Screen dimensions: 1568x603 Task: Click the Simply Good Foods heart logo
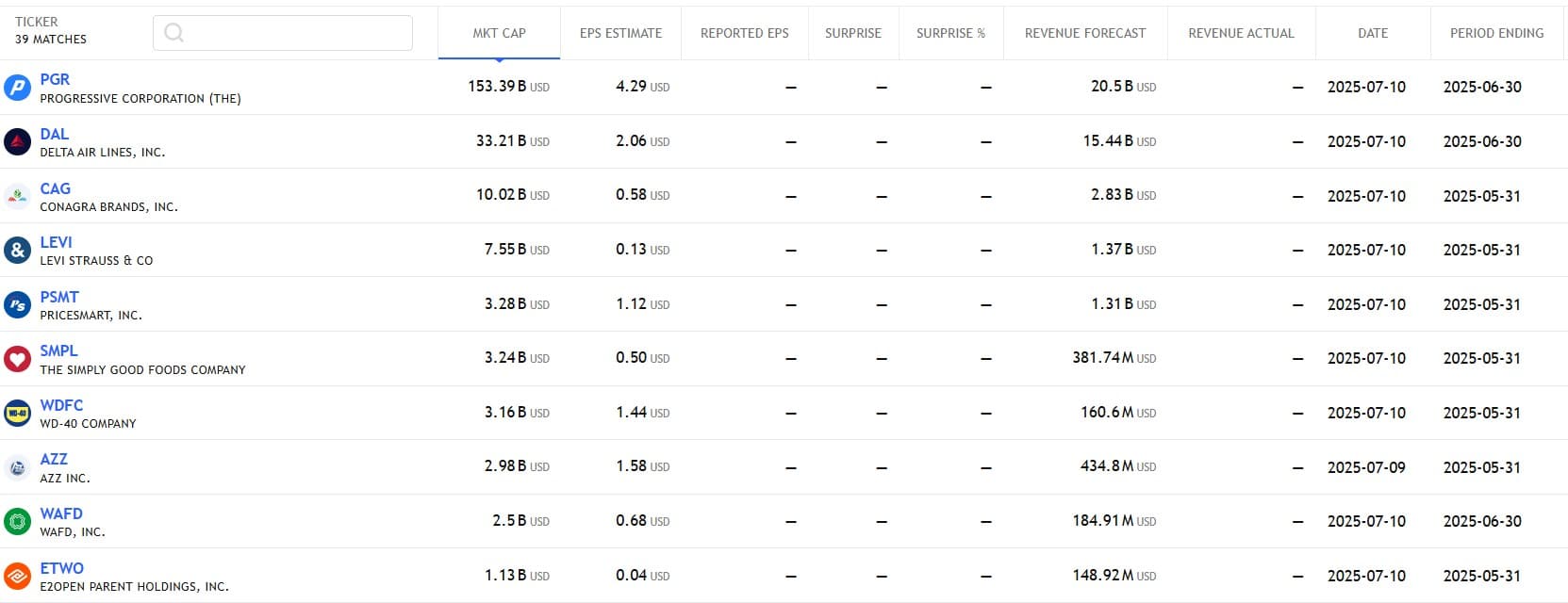(17, 359)
